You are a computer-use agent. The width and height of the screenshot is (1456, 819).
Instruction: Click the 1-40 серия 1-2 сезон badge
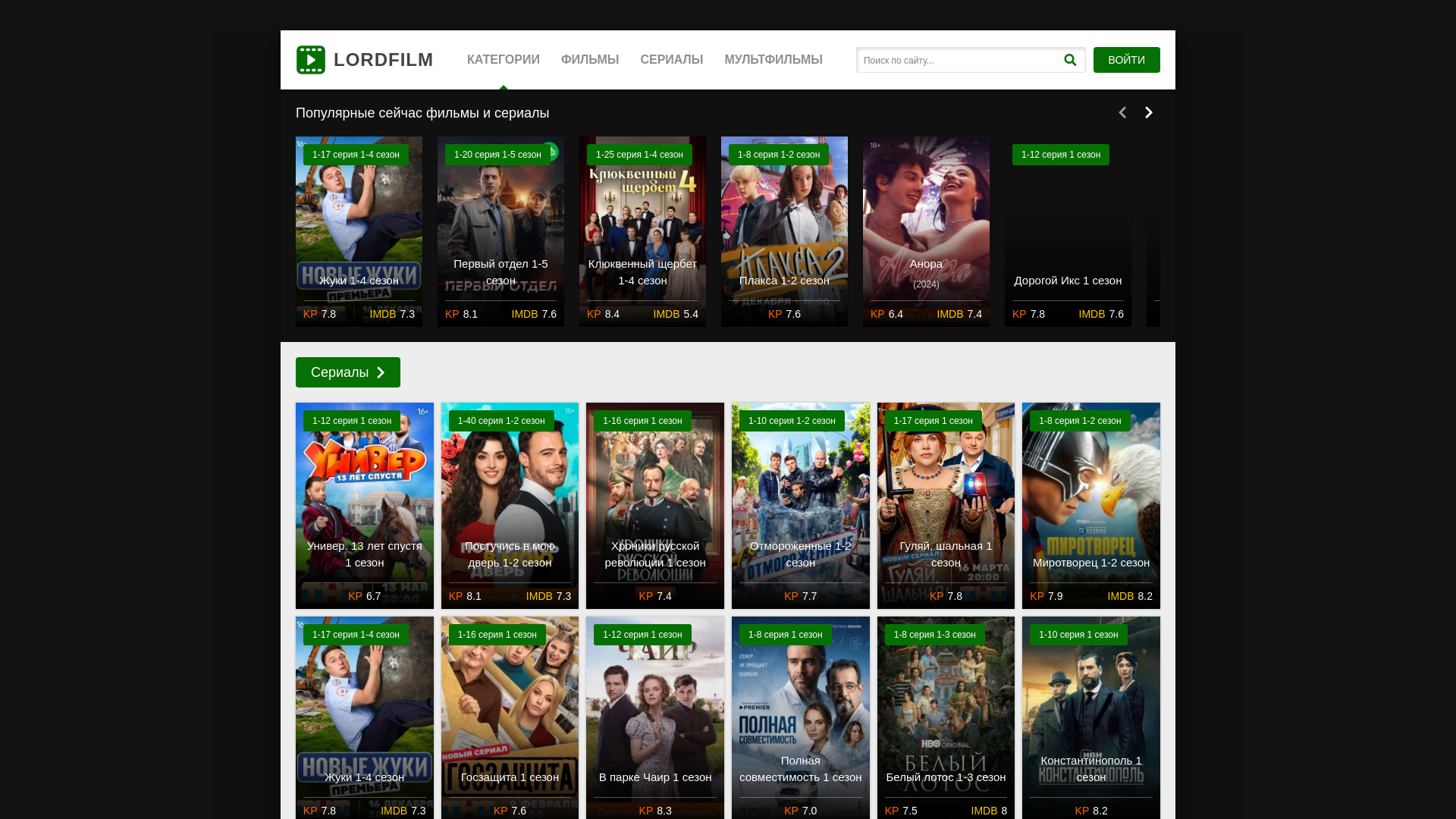501,421
